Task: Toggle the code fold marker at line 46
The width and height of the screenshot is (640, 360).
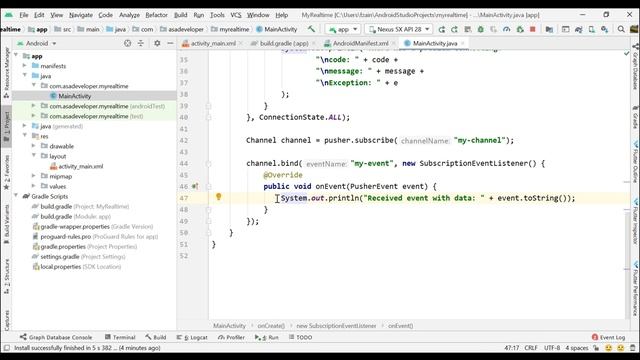Action: (209, 187)
